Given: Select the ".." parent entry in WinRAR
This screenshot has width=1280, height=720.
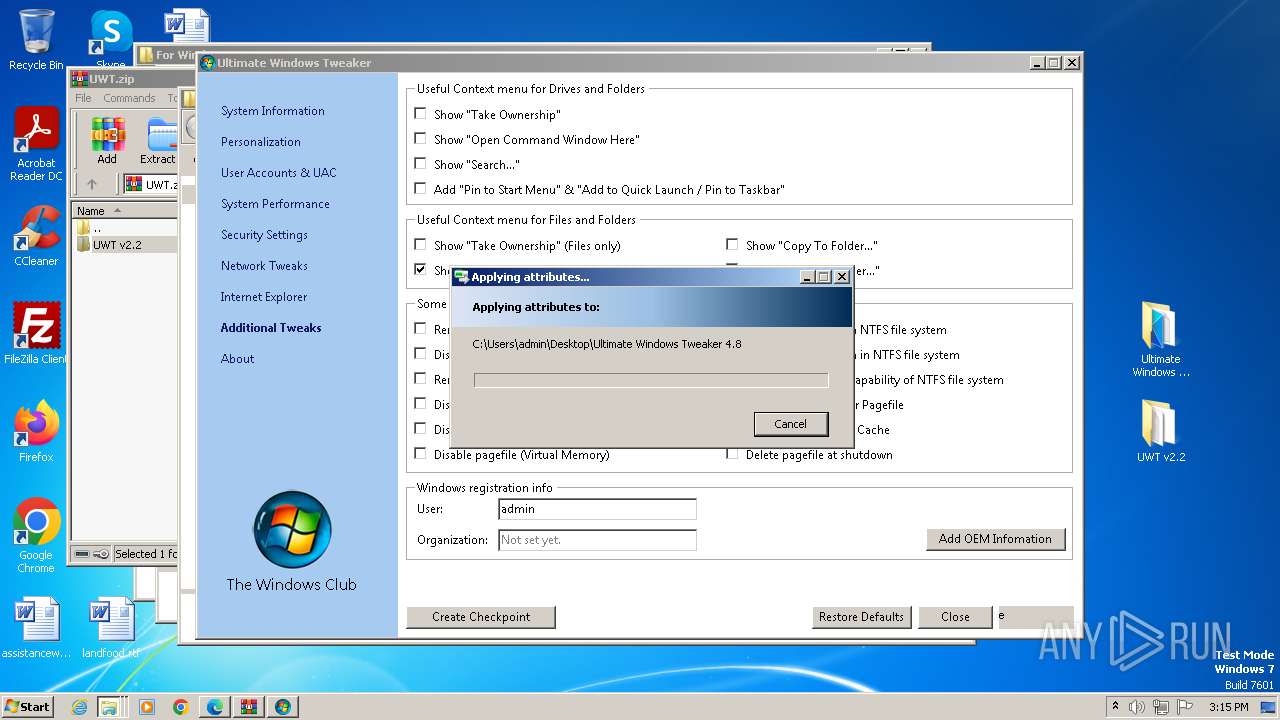Looking at the screenshot, I should tap(96, 228).
